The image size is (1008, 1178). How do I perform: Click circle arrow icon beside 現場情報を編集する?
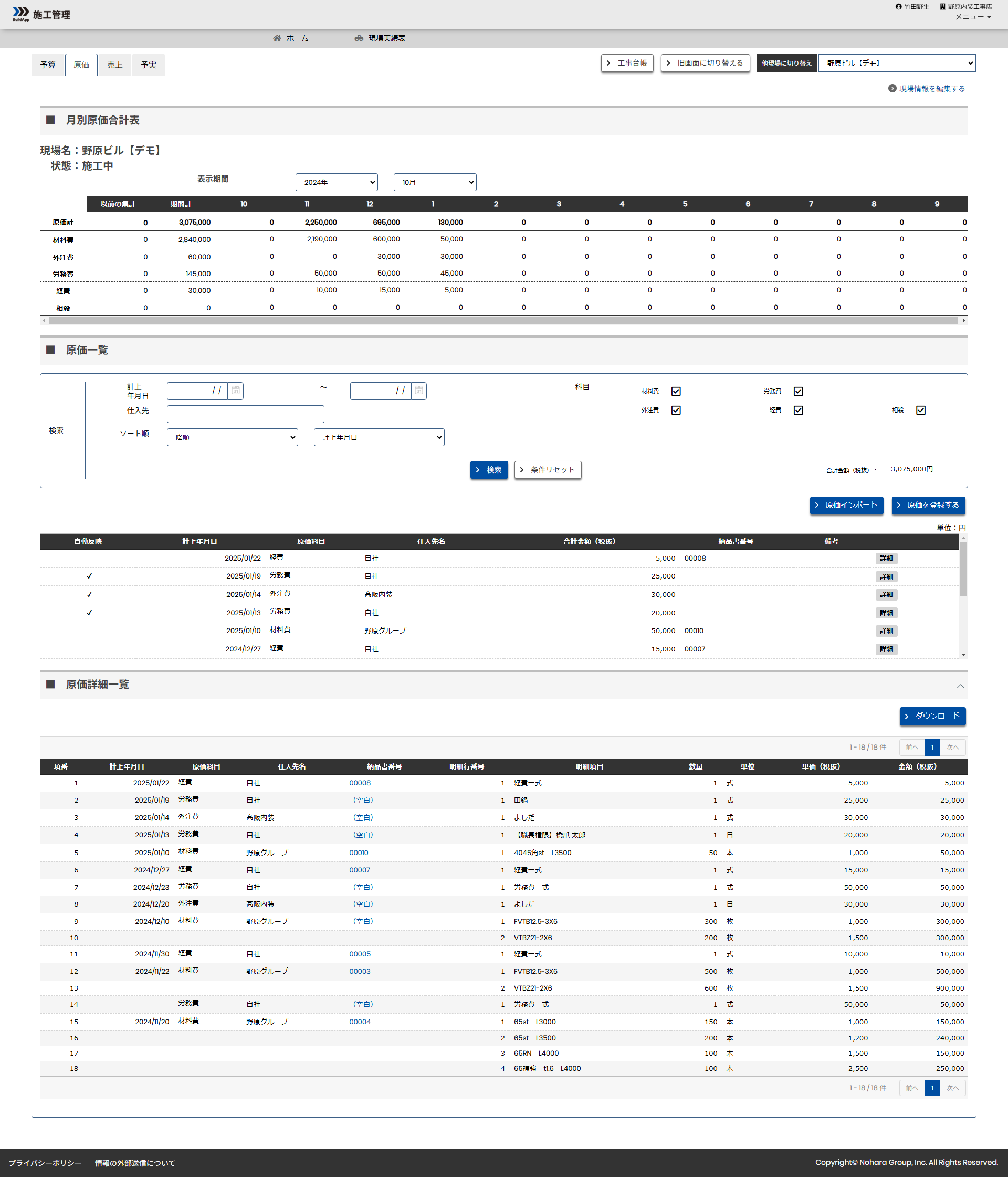tap(892, 89)
